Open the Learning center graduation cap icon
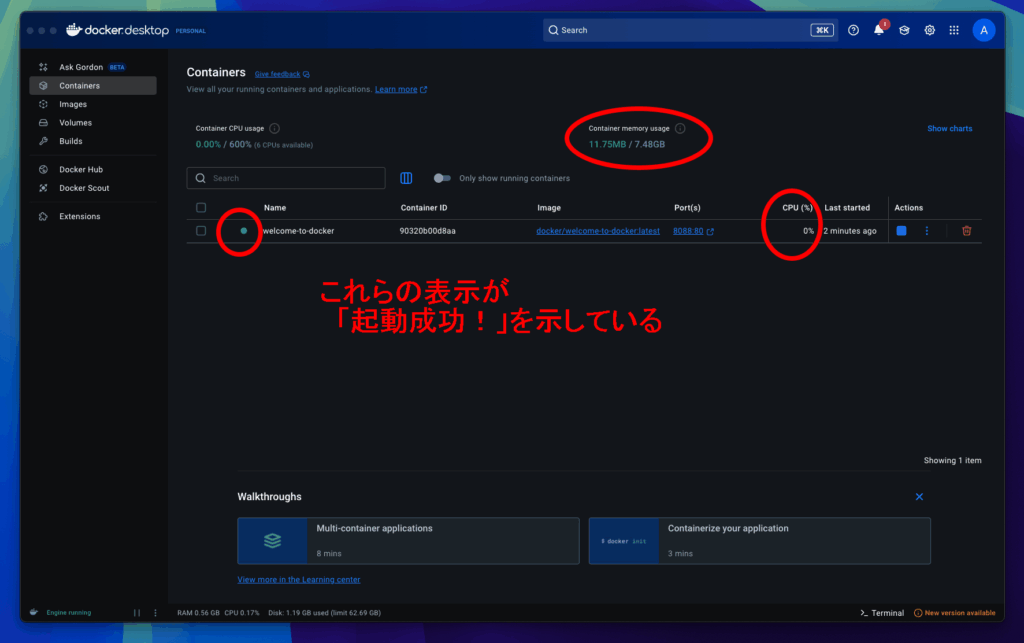Screen dimensions: 1024x643 (904, 30)
